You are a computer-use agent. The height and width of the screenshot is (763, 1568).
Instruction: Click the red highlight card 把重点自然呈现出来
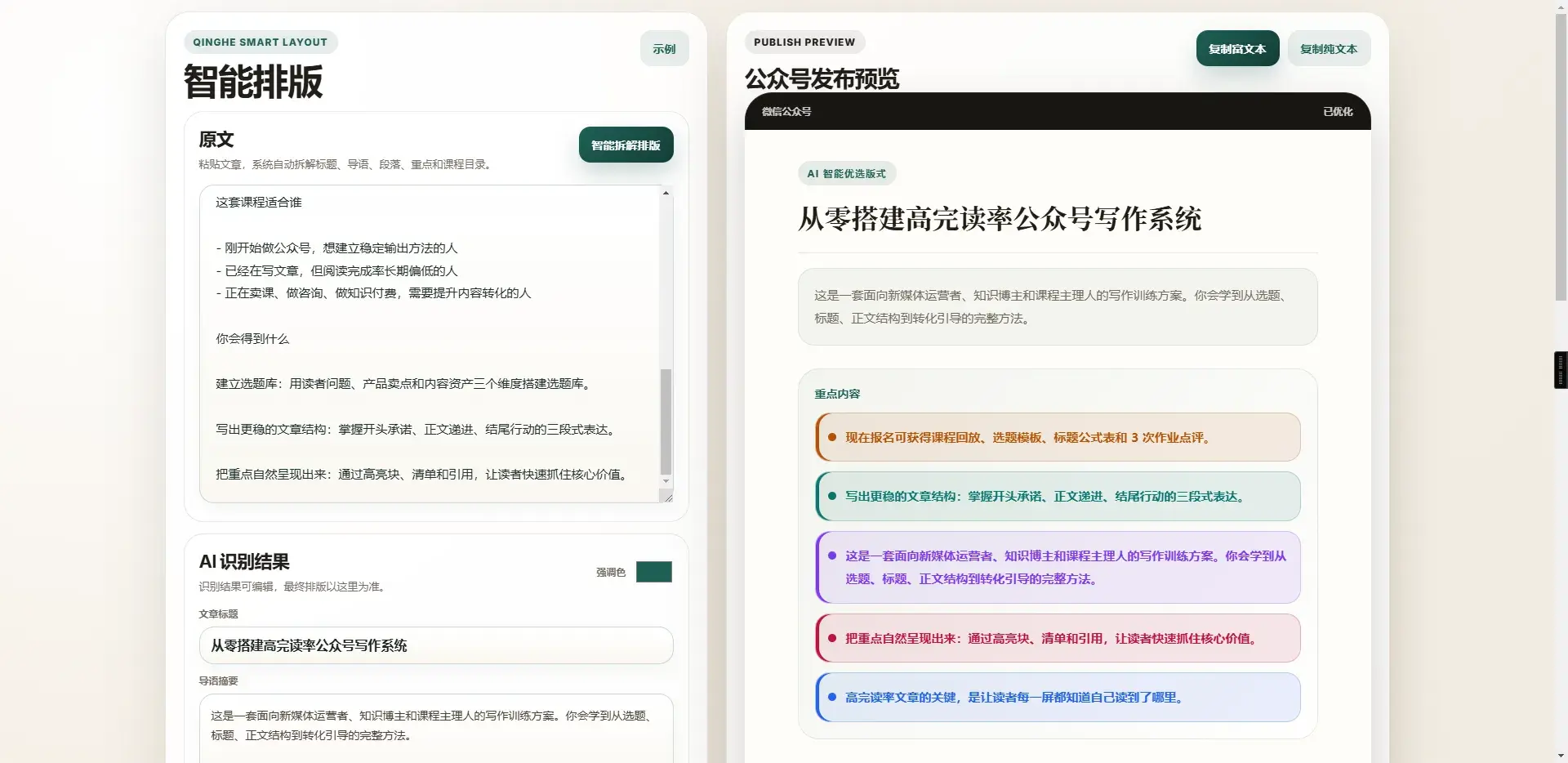[1058, 639]
